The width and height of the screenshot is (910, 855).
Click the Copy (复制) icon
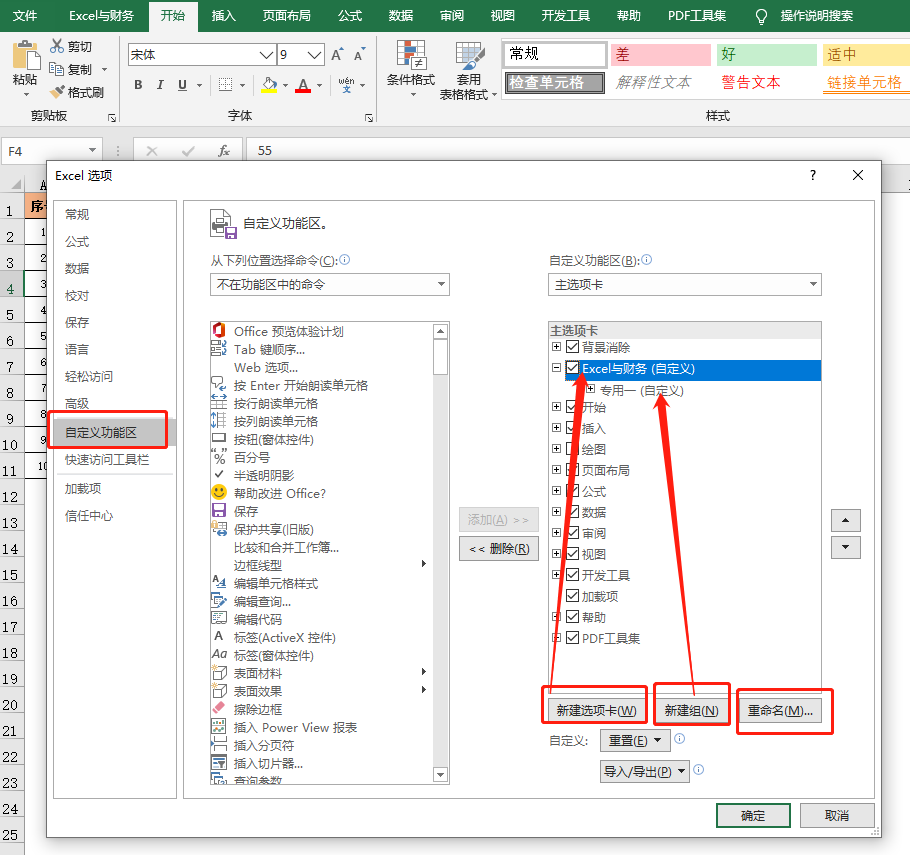(56, 69)
